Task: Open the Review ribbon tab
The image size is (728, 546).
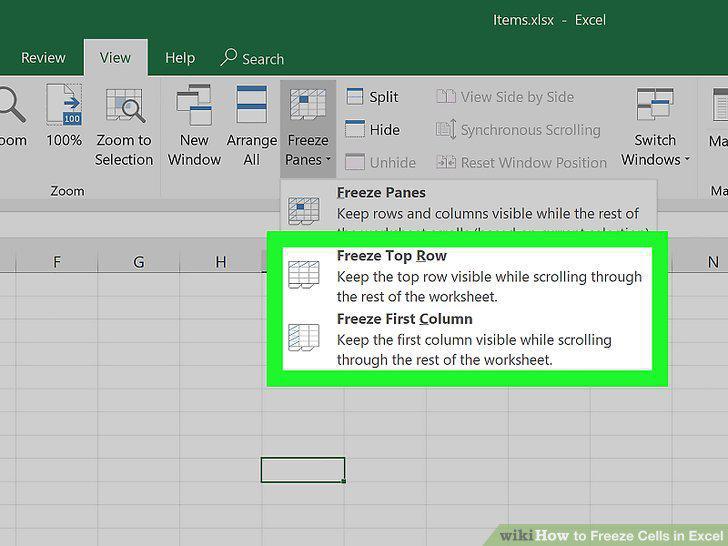Action: [43, 58]
